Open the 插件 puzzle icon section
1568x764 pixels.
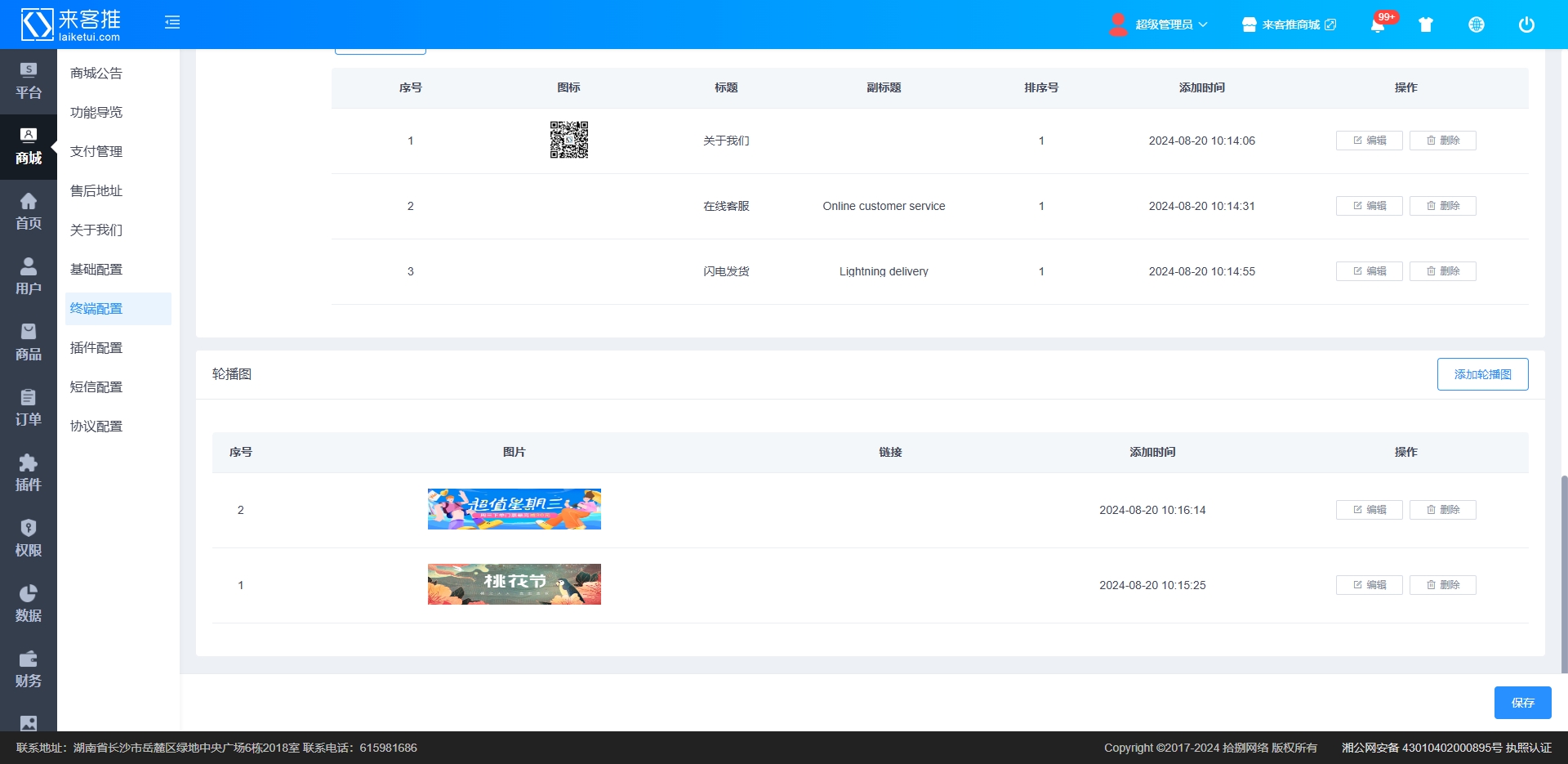29,473
